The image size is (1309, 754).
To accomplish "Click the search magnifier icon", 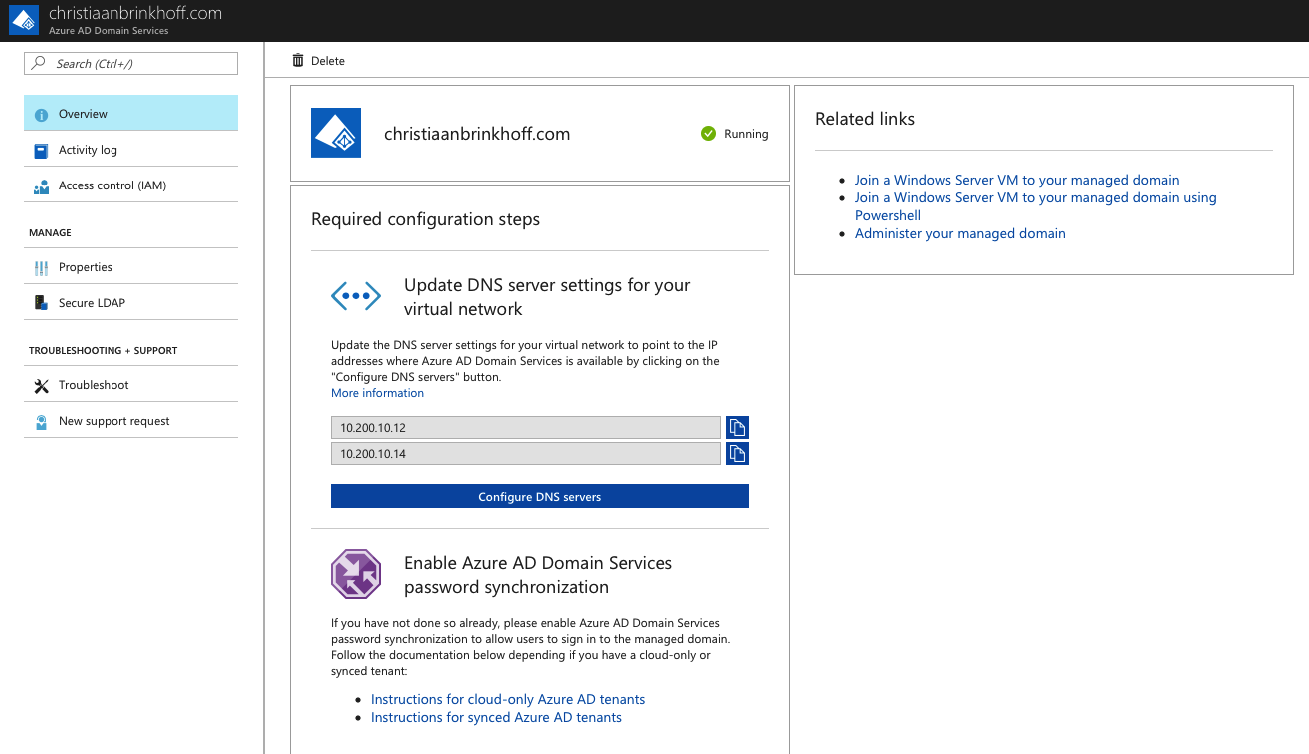I will point(39,63).
